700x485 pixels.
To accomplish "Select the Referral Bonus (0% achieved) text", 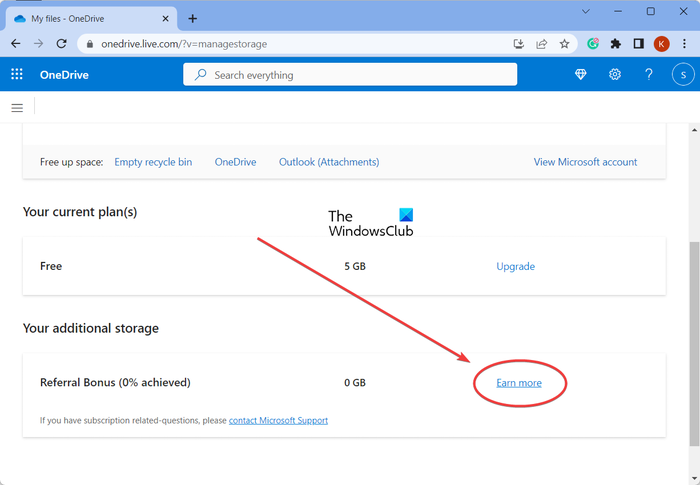I will 115,383.
